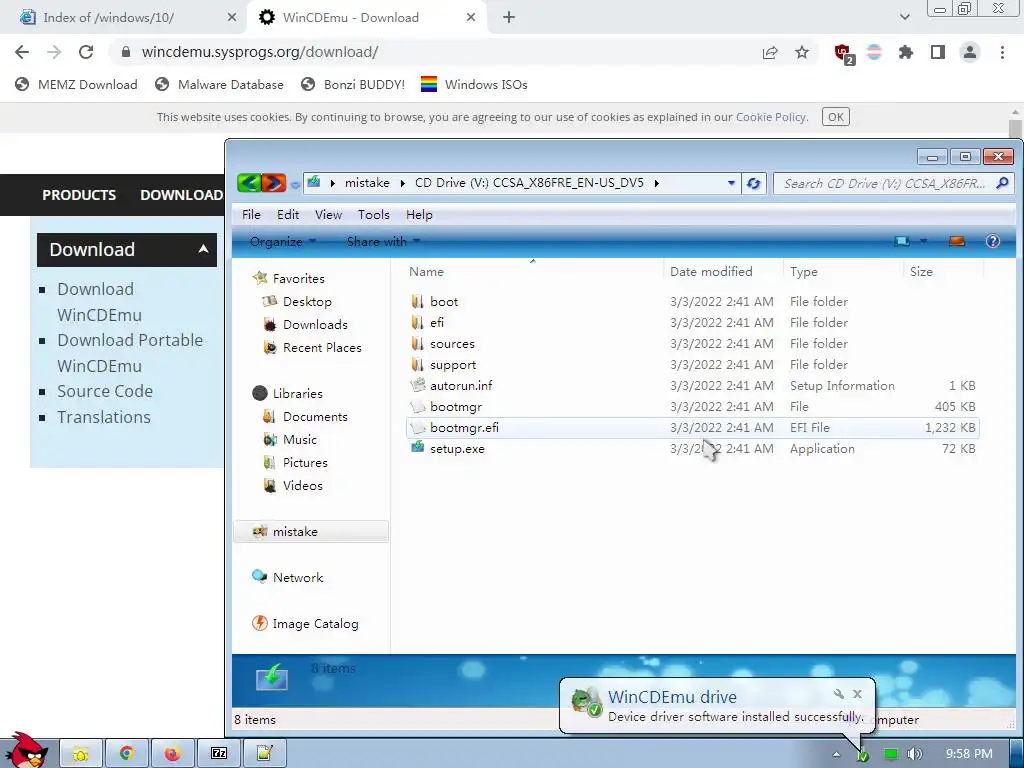The image size is (1024, 768).
Task: Open Chrome tab search chevron
Action: click(x=904, y=18)
